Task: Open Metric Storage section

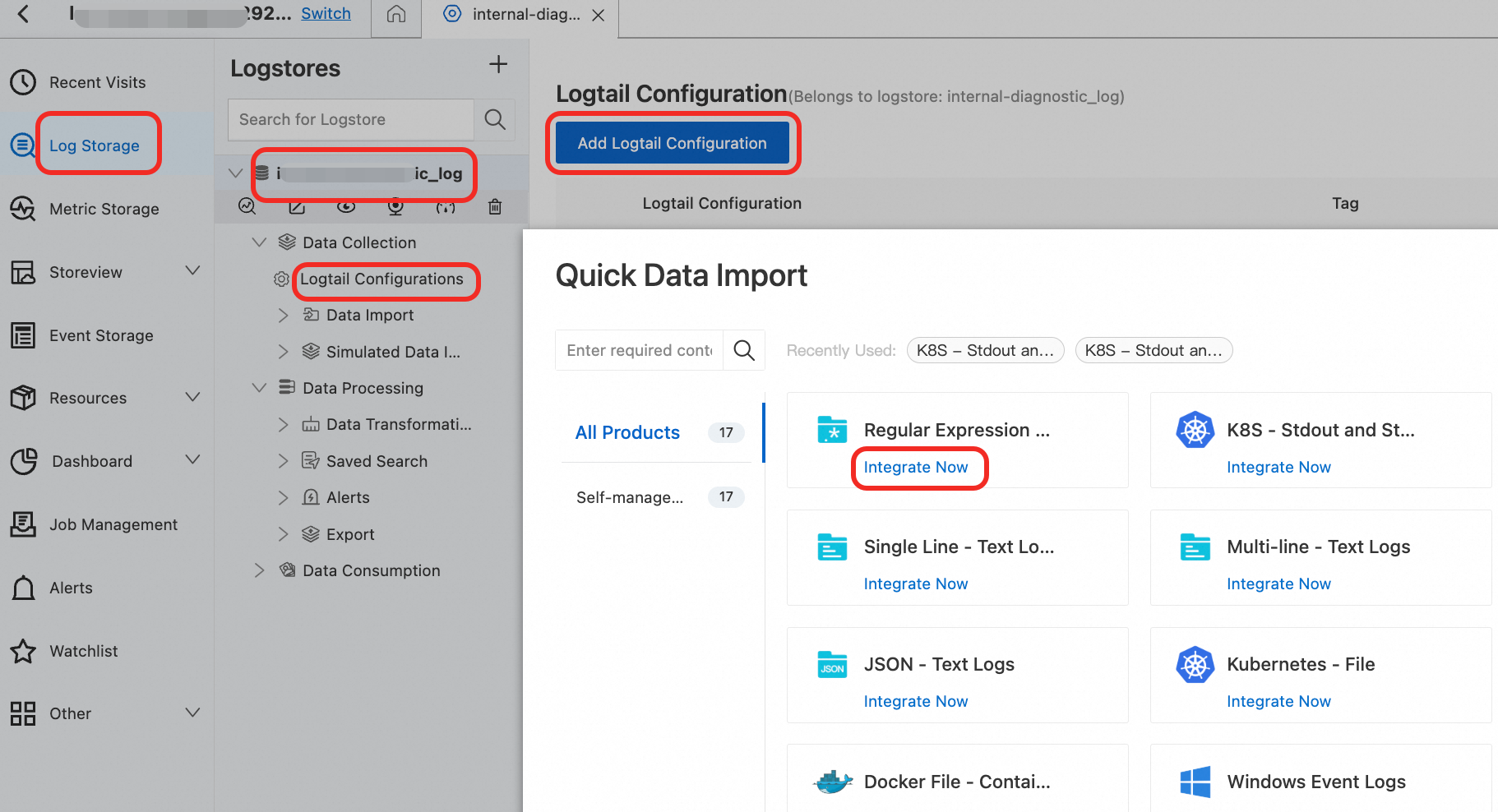Action: coord(104,209)
